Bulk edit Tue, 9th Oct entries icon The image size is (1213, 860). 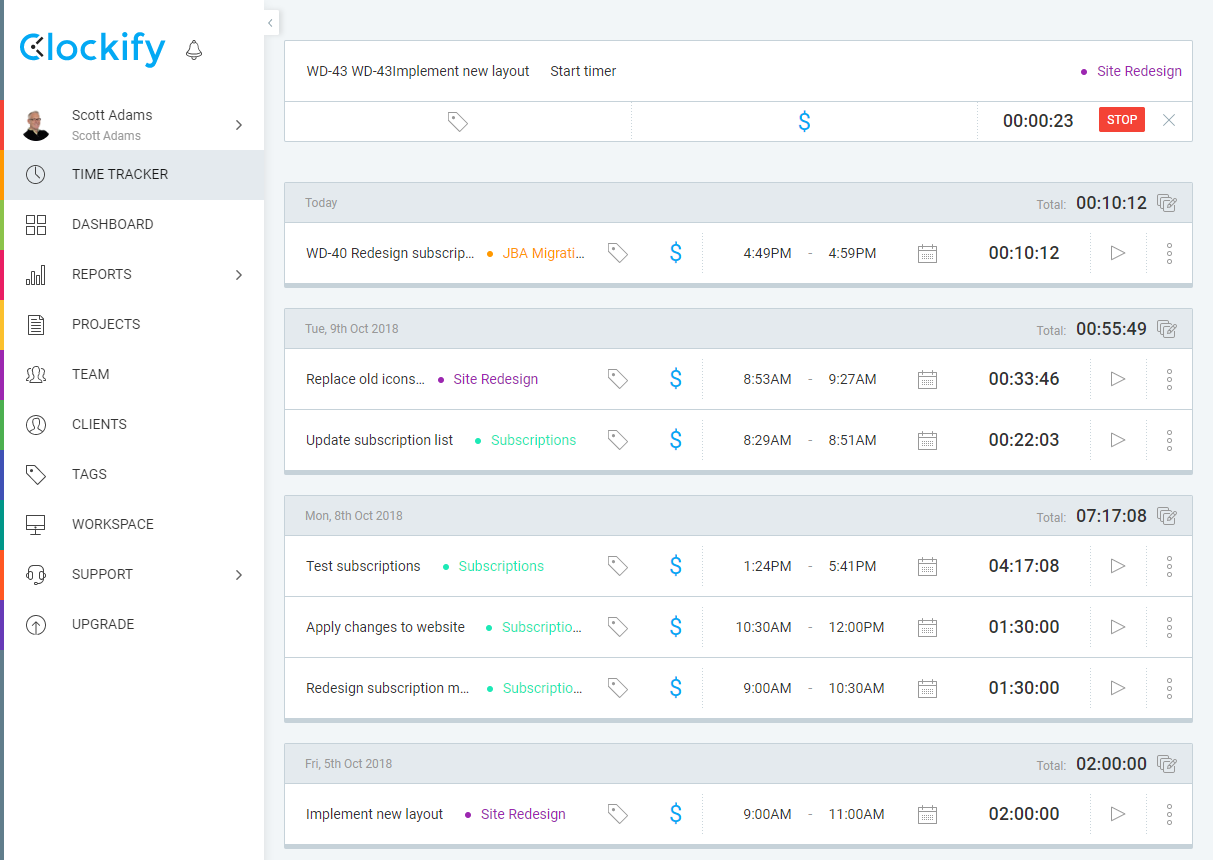pos(1167,329)
